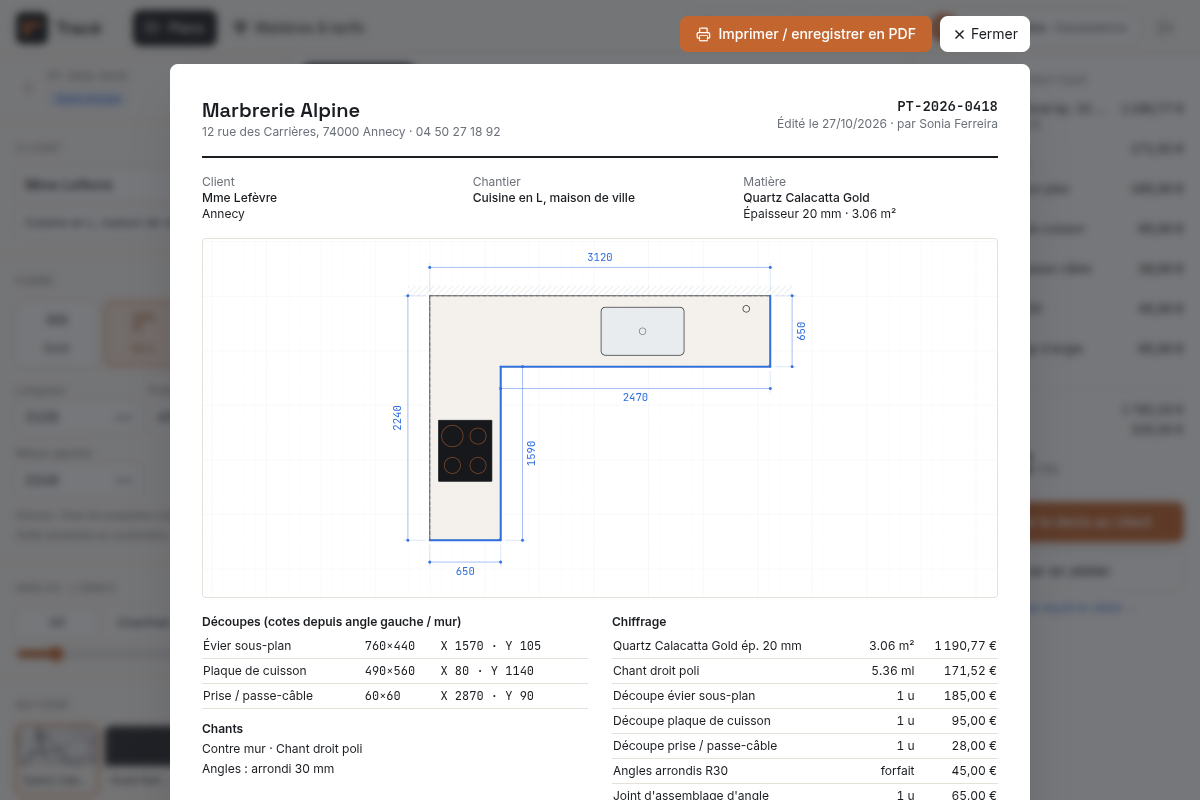Select the 490×560 cooktop cutout size
Image resolution: width=1200 pixels, height=800 pixels.
[390, 671]
